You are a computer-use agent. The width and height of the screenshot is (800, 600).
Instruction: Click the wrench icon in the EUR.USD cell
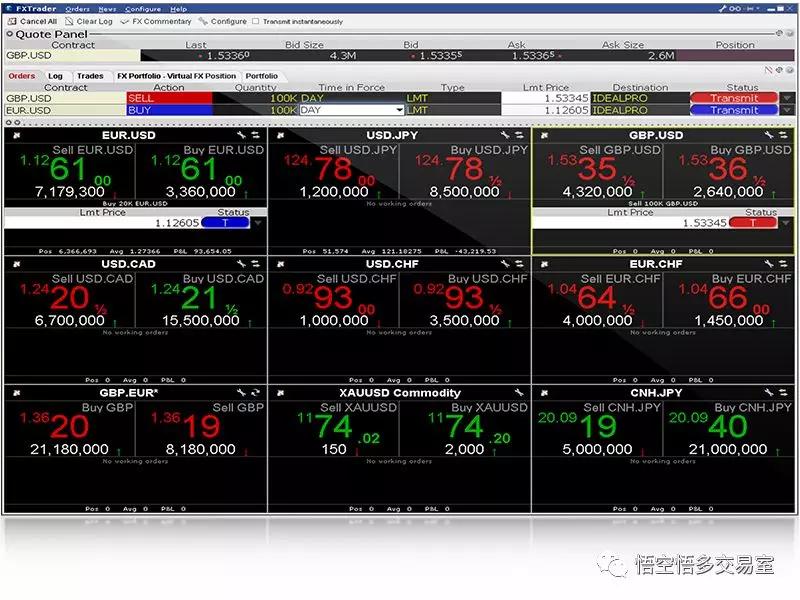pos(242,135)
